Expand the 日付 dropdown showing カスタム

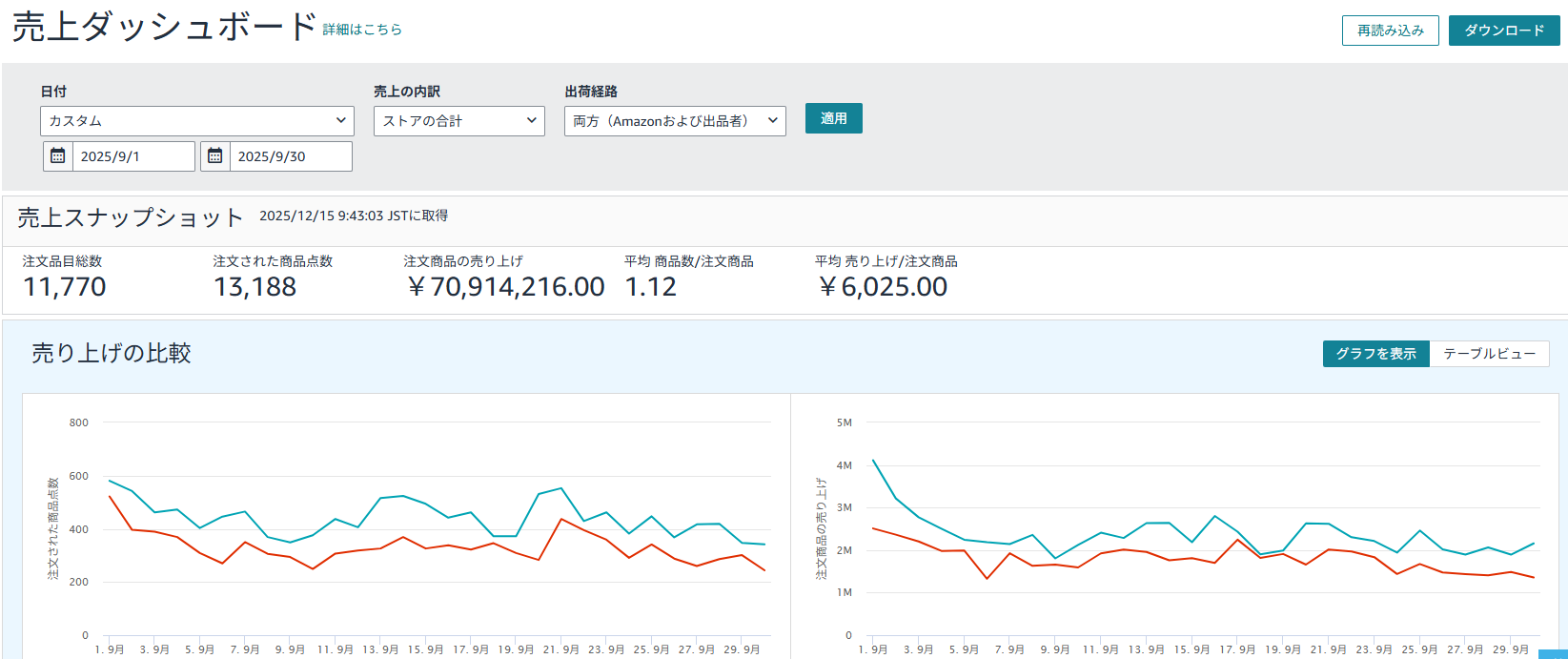tap(197, 121)
